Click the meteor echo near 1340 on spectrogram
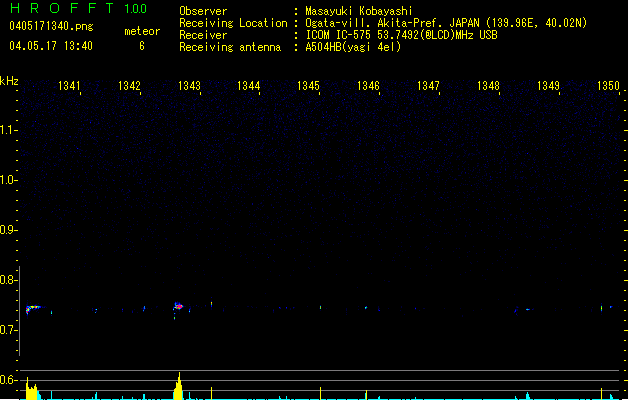The image size is (629, 400). point(33,309)
